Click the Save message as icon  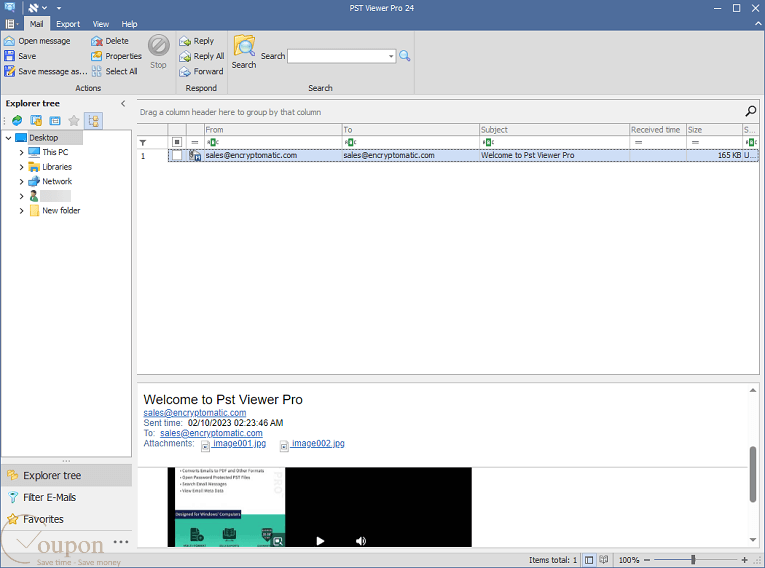click(9, 71)
